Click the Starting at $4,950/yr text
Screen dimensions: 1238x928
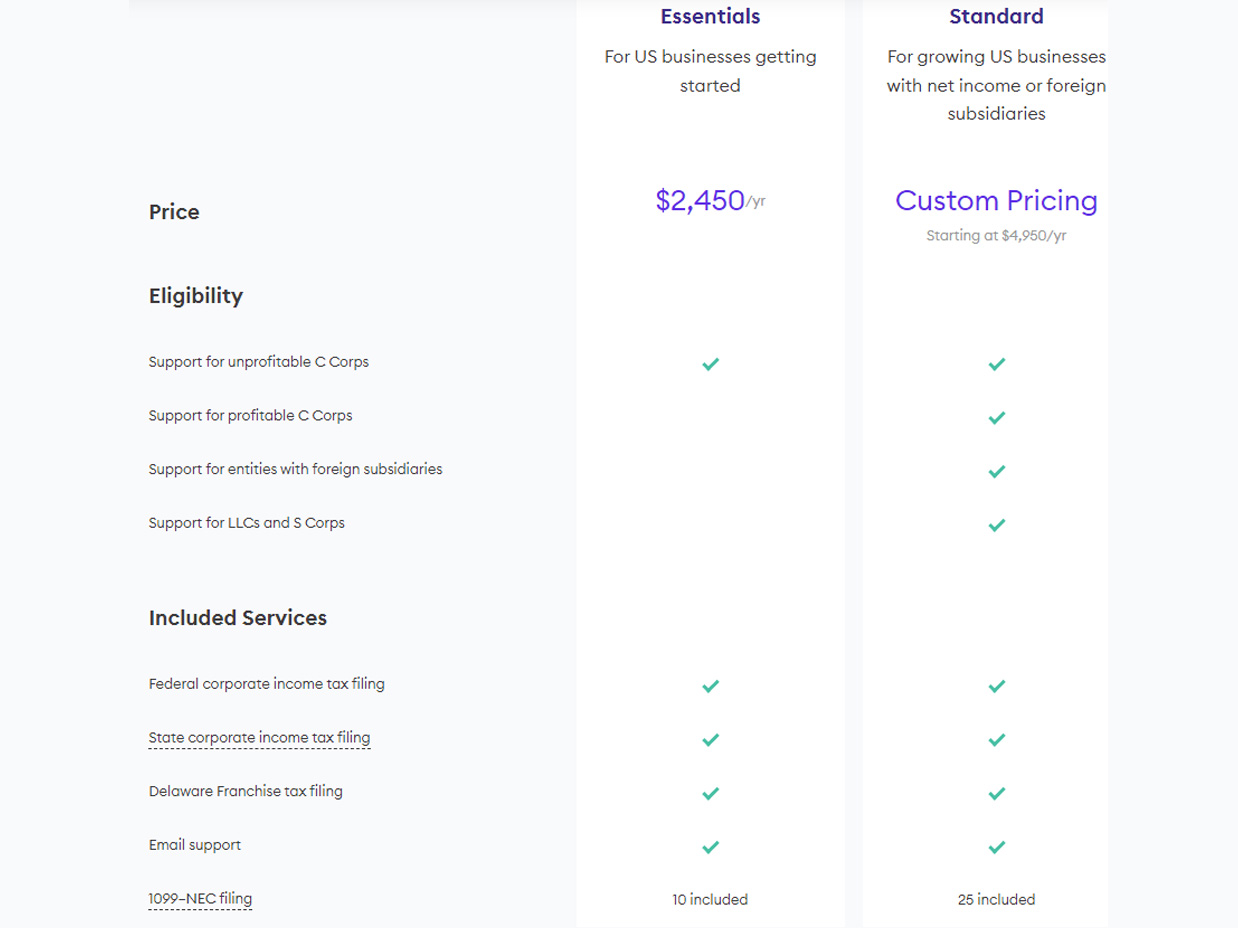(x=996, y=236)
